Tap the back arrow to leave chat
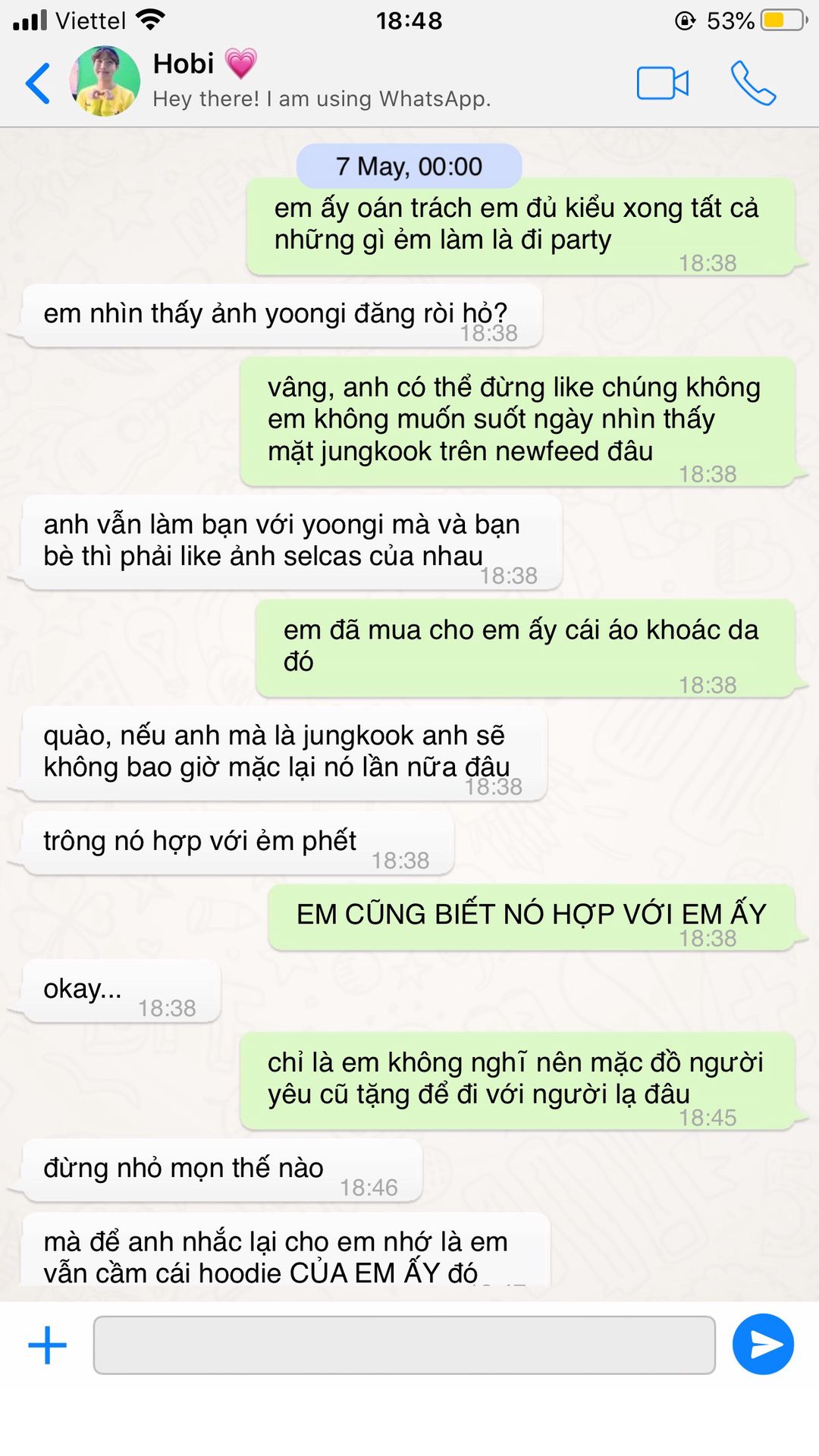 [38, 83]
